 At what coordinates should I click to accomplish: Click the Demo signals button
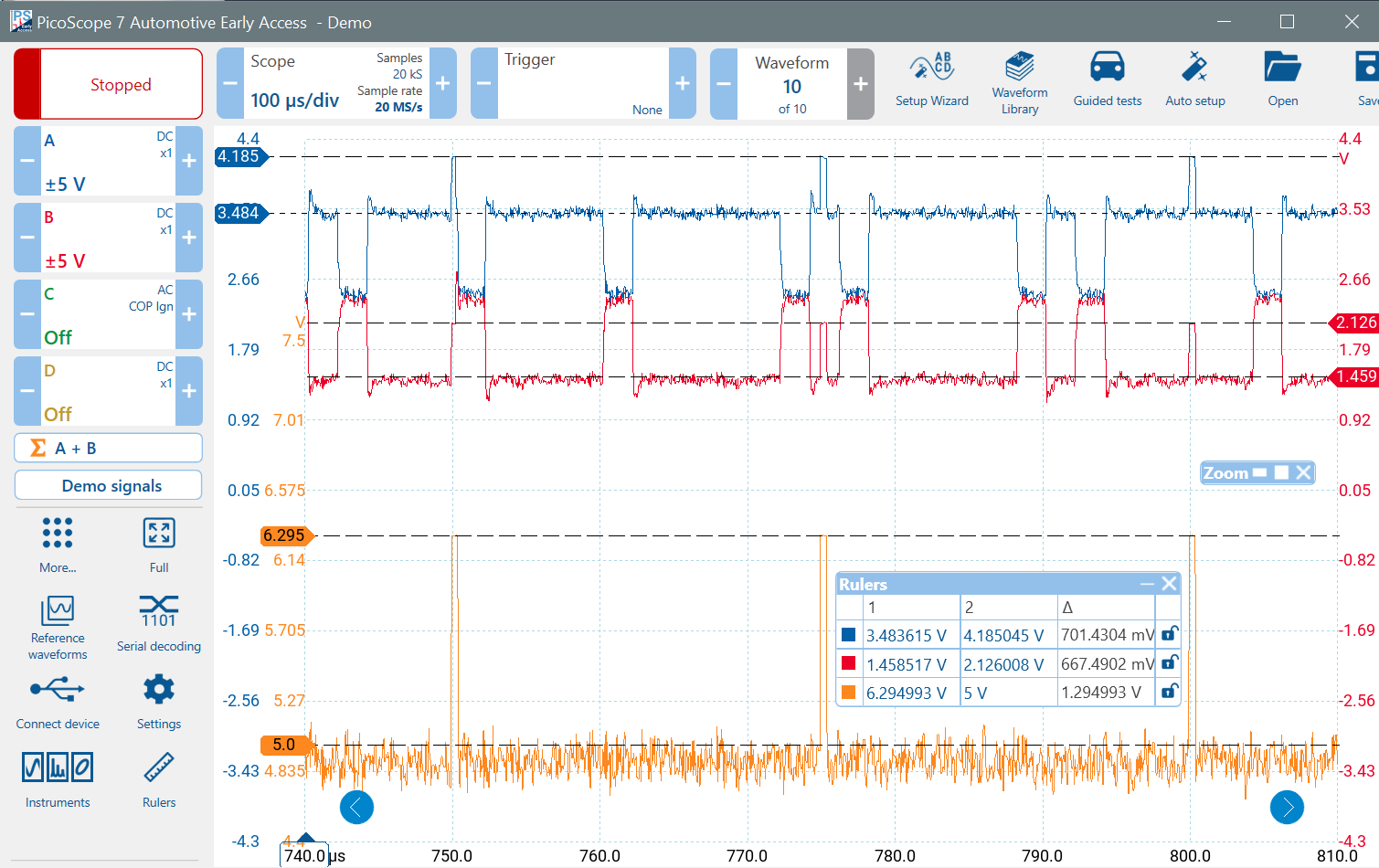108,485
